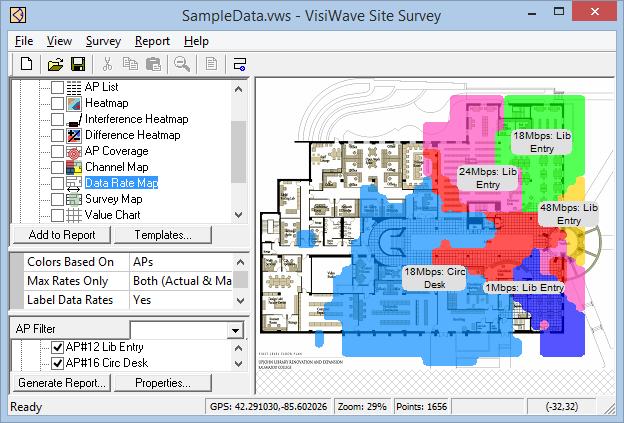
Task: Click the Channel Map icon
Action: click(x=74, y=167)
